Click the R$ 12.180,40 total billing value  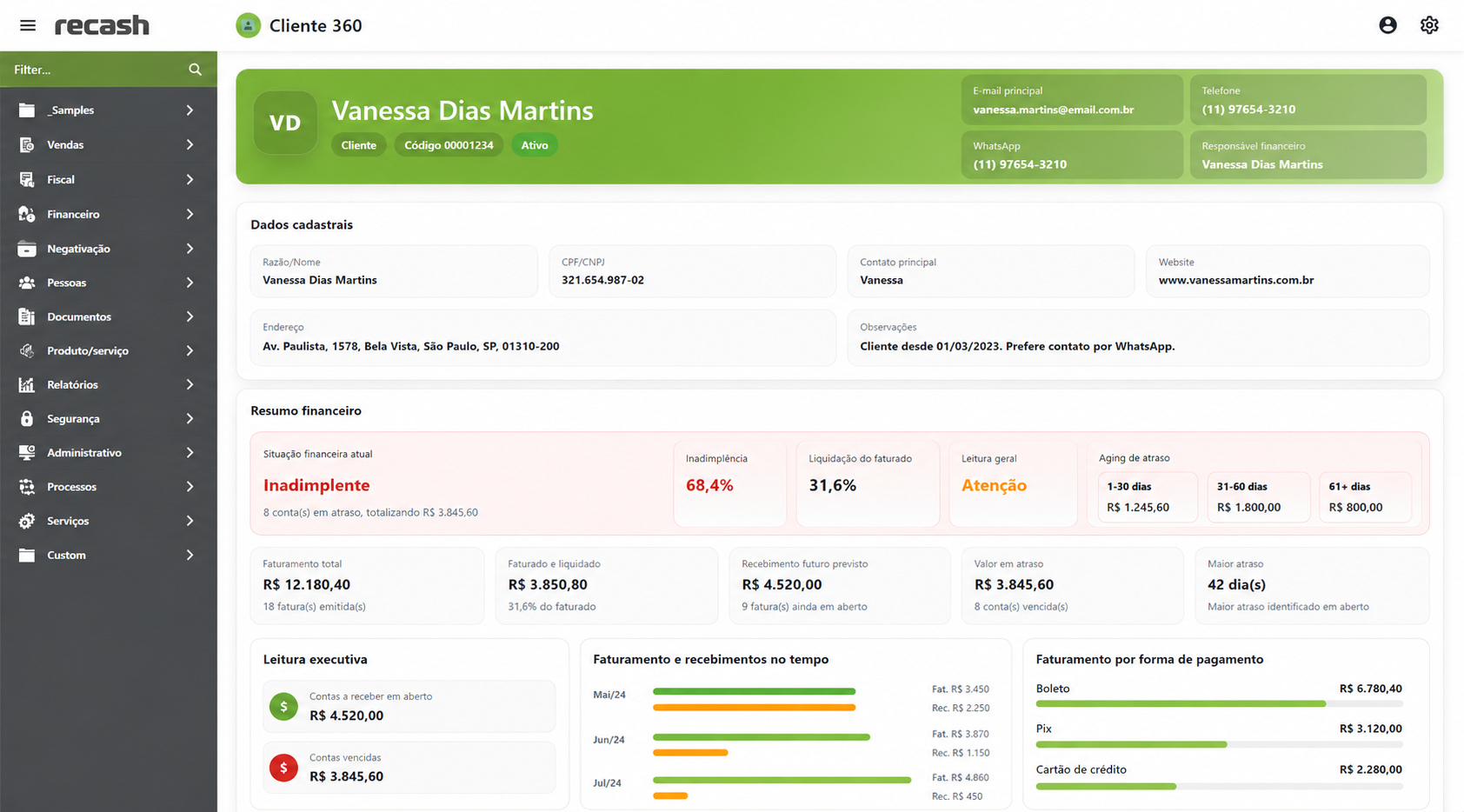(x=306, y=584)
